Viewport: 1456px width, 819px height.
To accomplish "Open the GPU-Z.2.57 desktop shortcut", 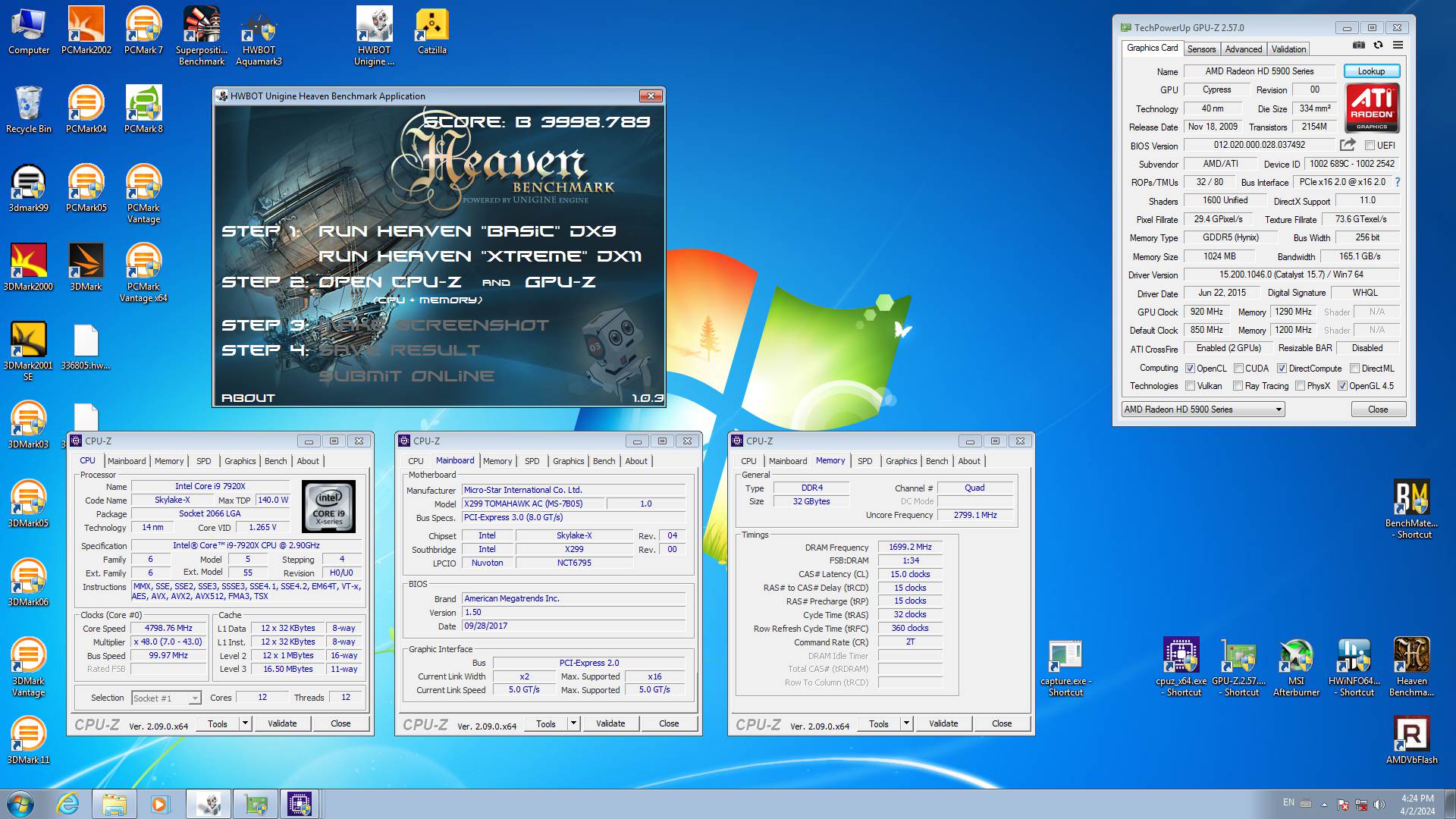I will (x=1239, y=667).
